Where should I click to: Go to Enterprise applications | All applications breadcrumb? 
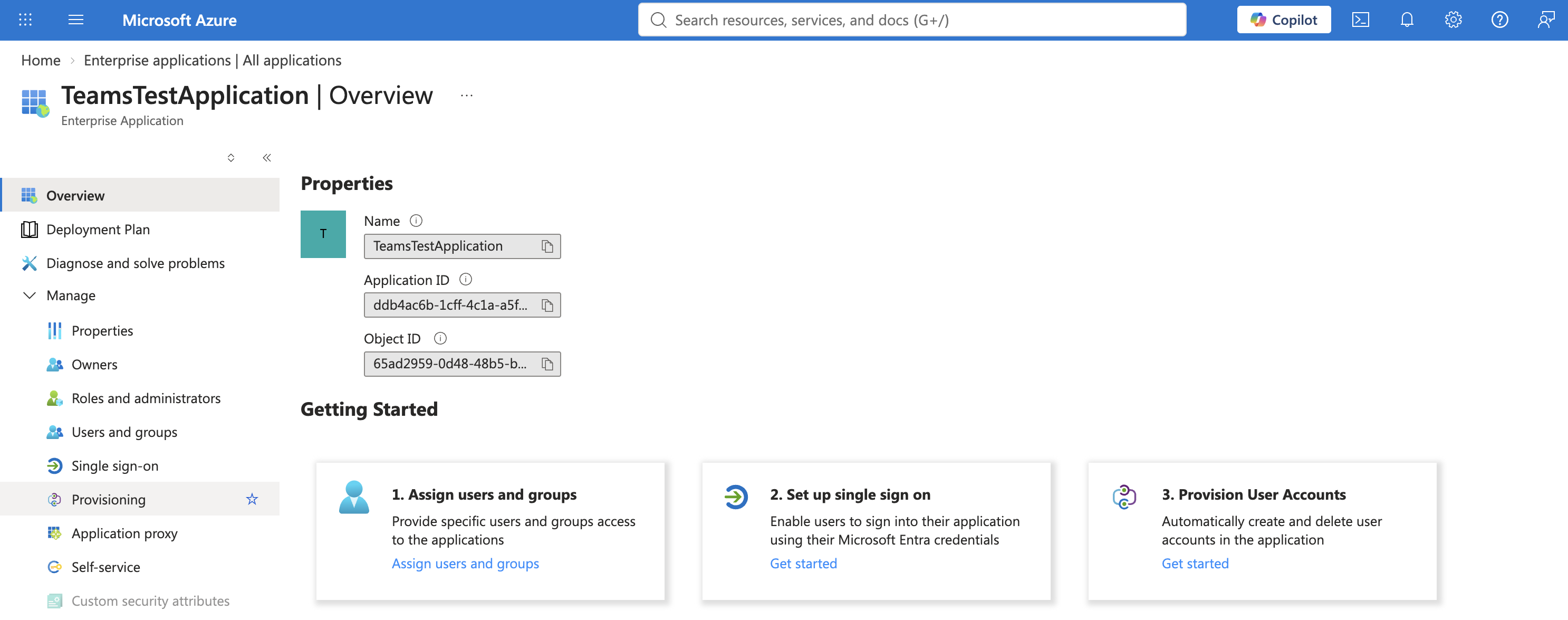click(x=213, y=60)
